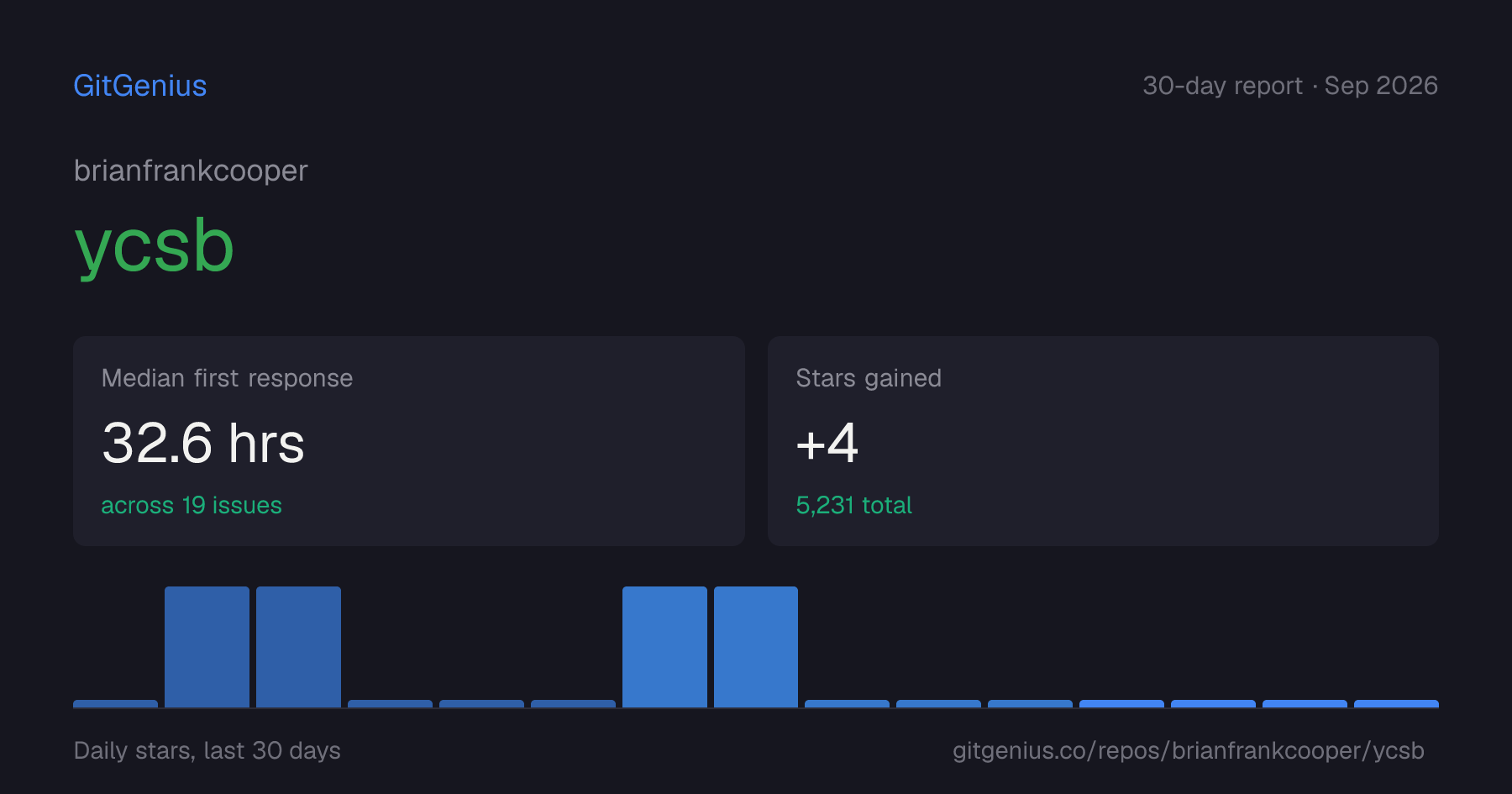Click the 5,231 total stars text
1512x794 pixels.
pyautogui.click(x=853, y=505)
